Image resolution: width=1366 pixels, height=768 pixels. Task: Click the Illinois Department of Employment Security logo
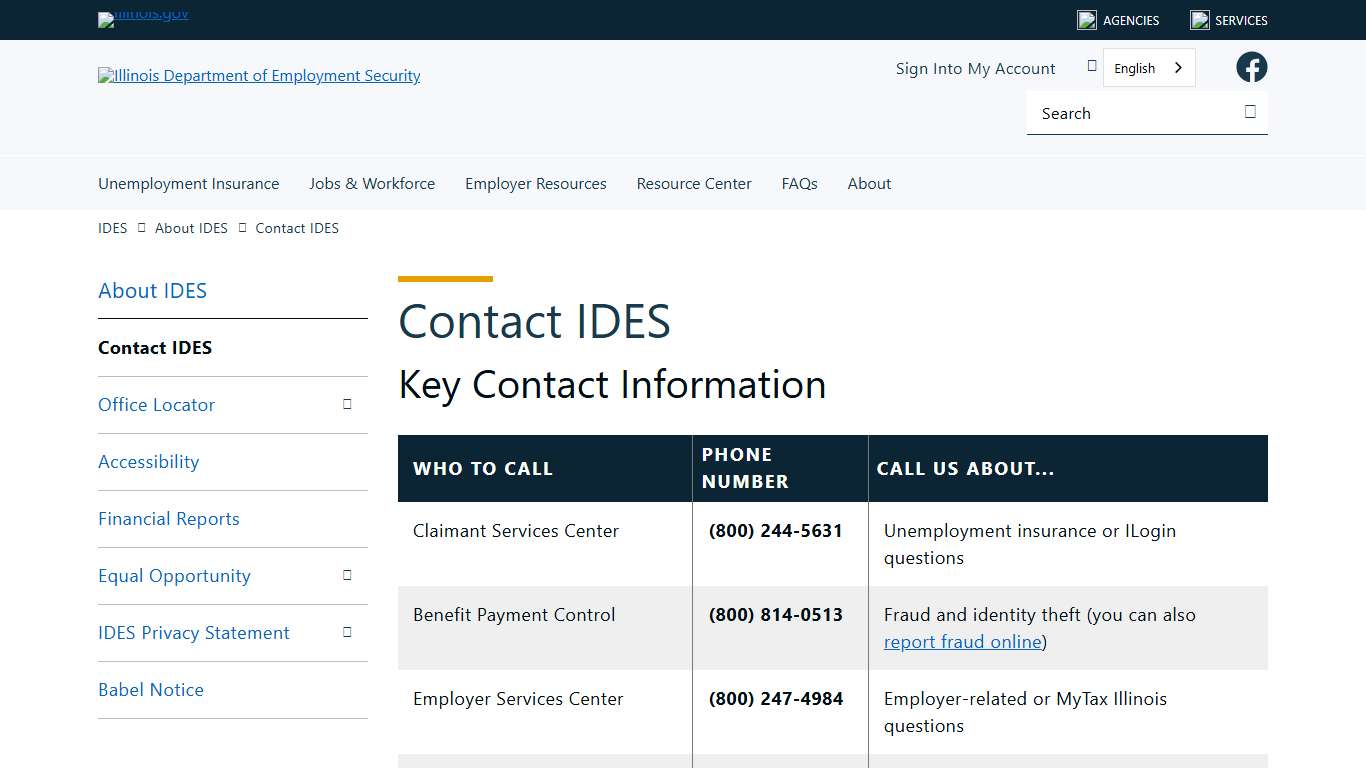[258, 75]
